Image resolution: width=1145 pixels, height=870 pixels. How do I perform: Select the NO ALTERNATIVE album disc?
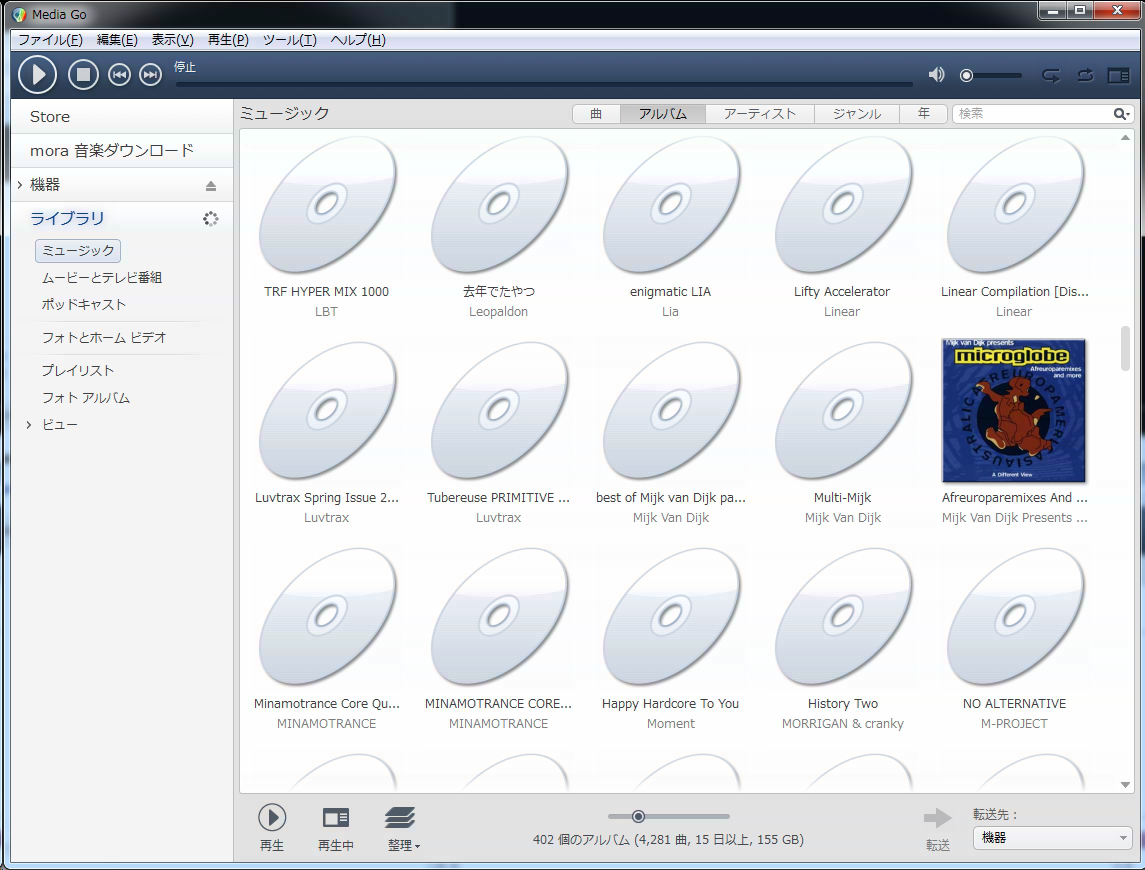click(x=1014, y=617)
